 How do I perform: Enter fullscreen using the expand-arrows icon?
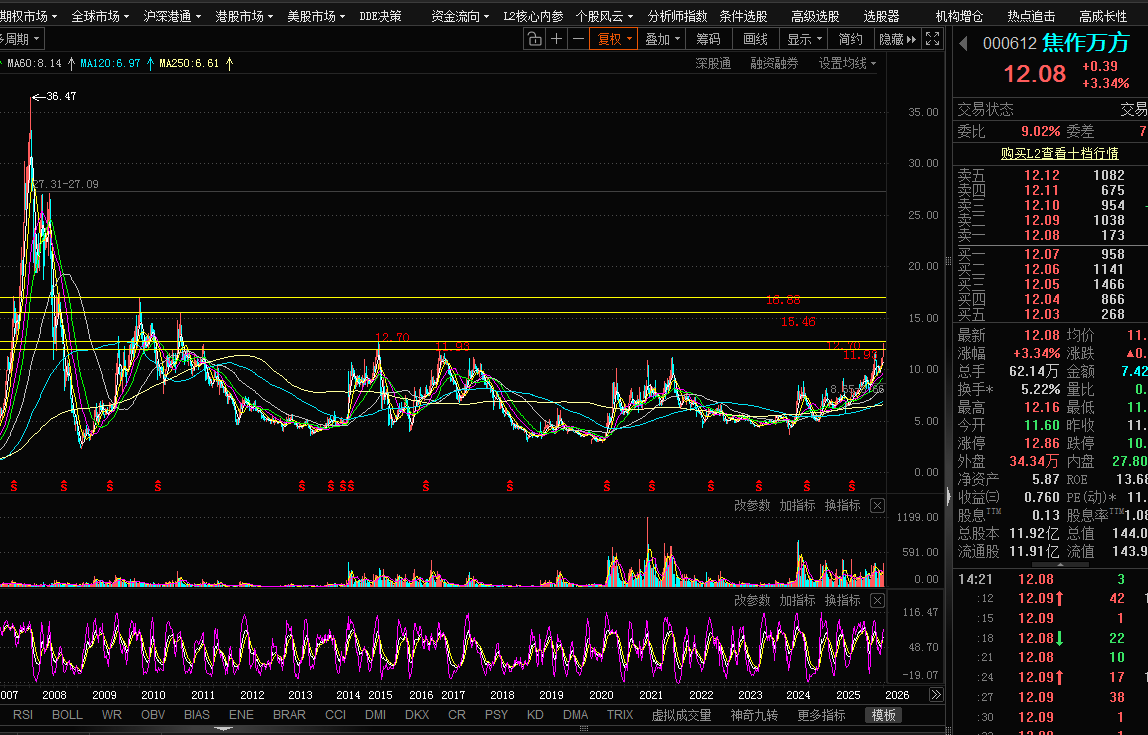pos(932,39)
